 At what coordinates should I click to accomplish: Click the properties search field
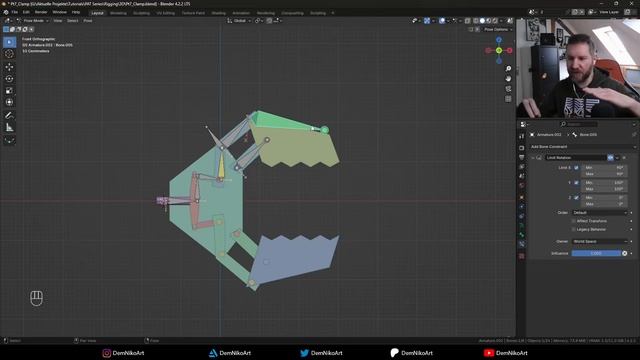[x=579, y=124]
